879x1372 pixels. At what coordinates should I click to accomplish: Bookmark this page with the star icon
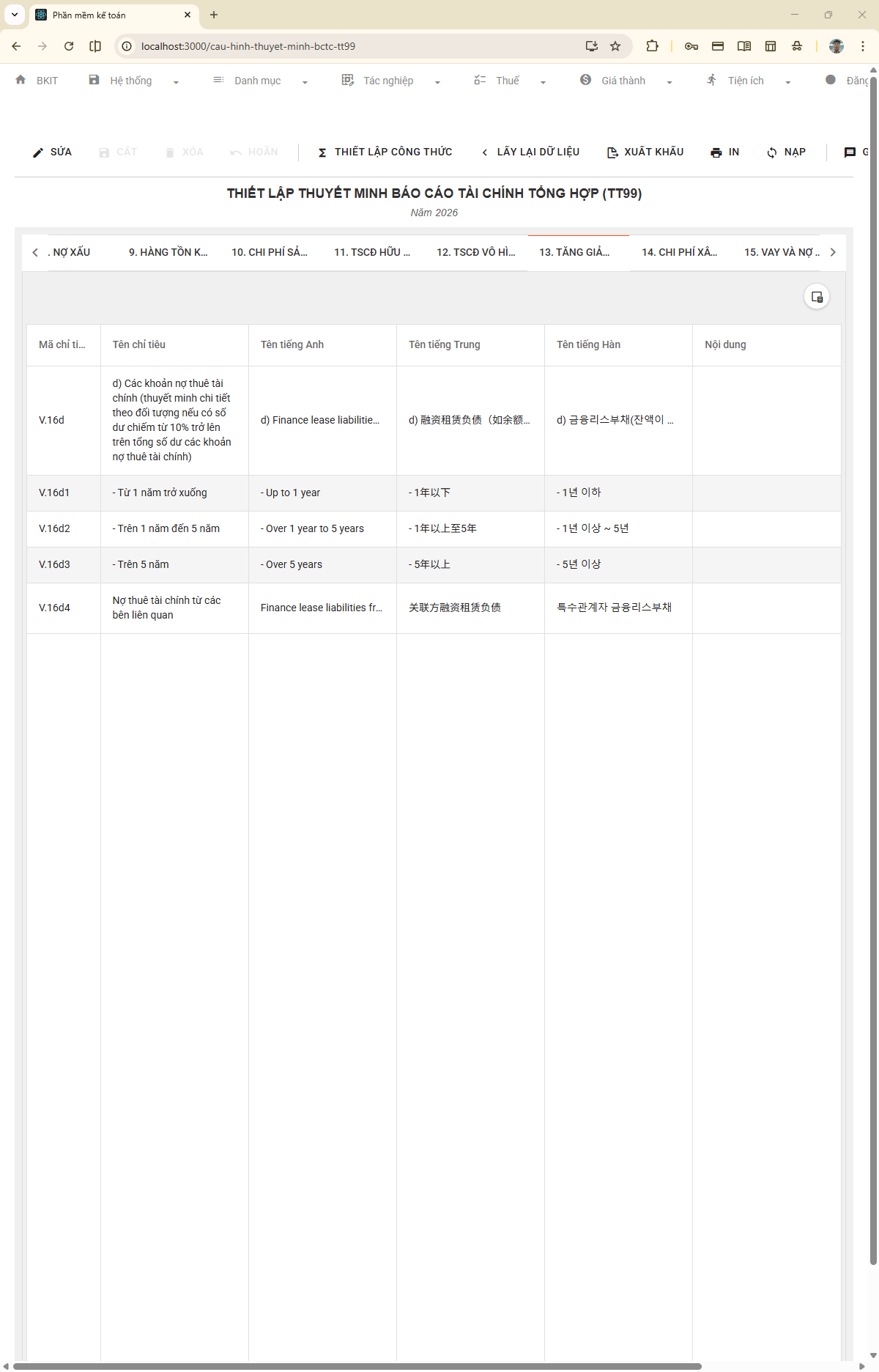click(615, 46)
